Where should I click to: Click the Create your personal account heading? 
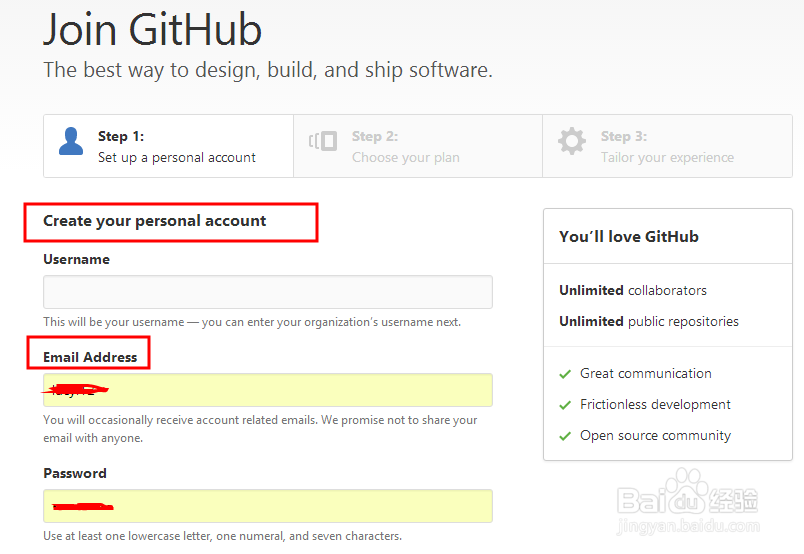point(155,221)
